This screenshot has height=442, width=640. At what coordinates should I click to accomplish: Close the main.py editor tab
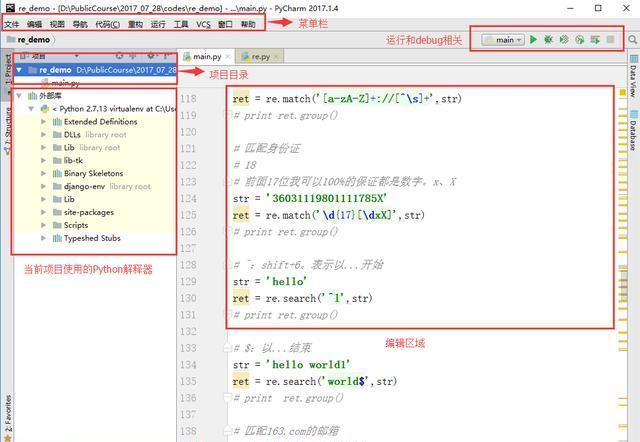click(x=228, y=56)
